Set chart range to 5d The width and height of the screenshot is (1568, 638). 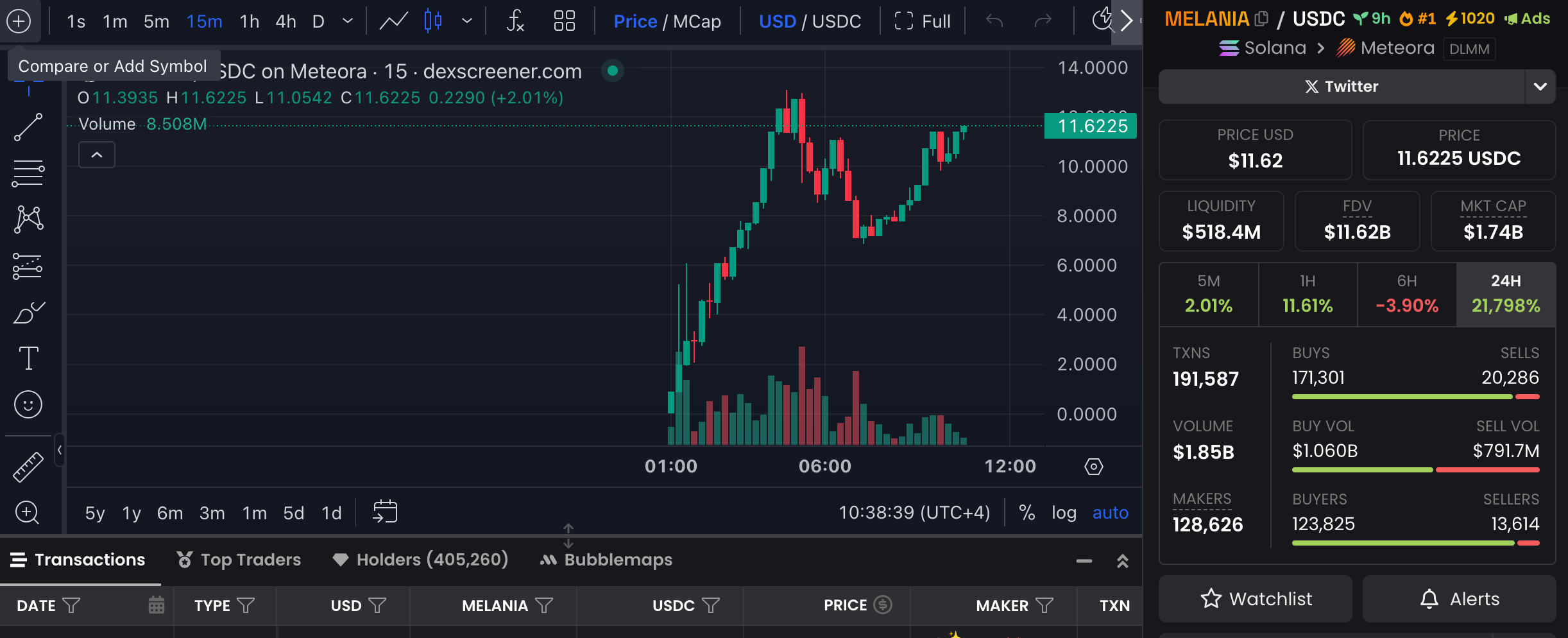[x=294, y=513]
